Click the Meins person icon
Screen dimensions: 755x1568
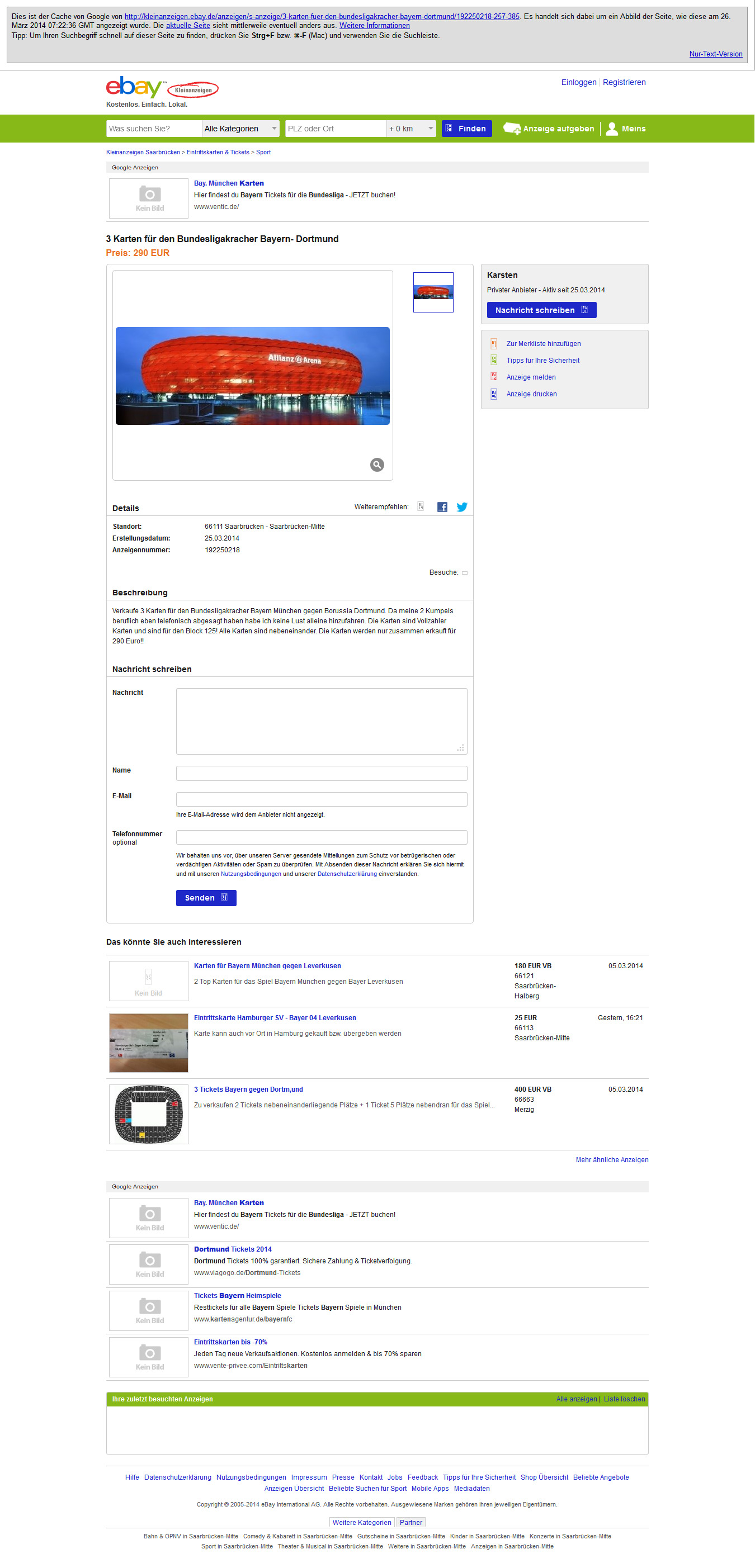(x=612, y=129)
